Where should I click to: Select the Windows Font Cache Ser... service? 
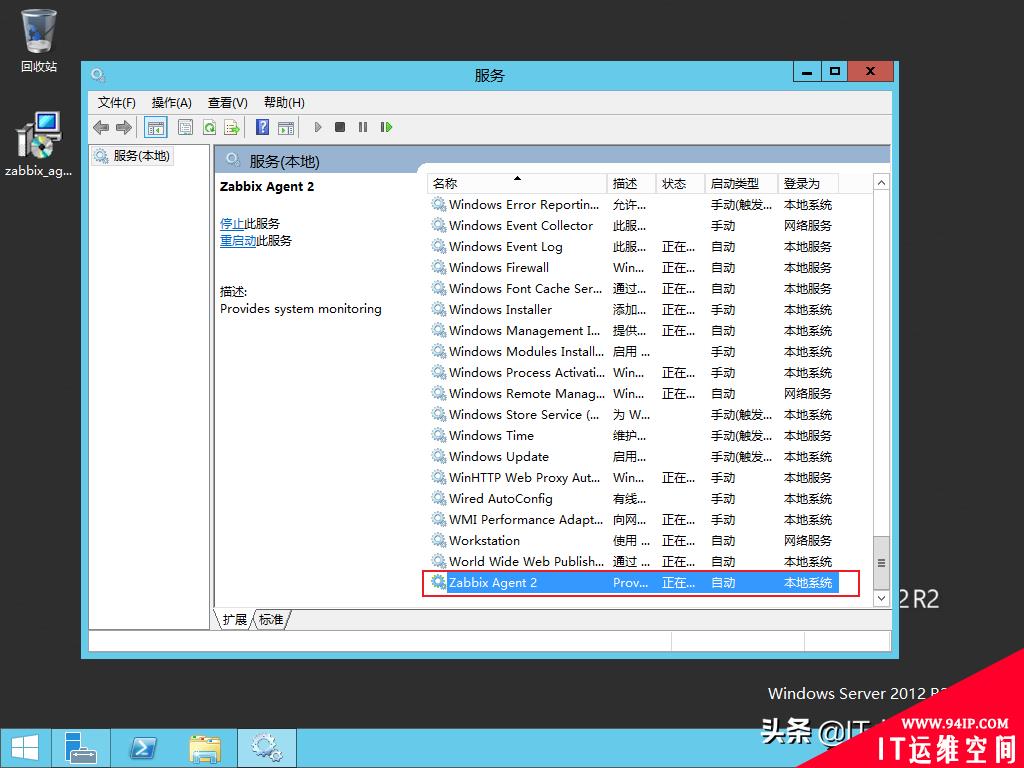click(632, 288)
